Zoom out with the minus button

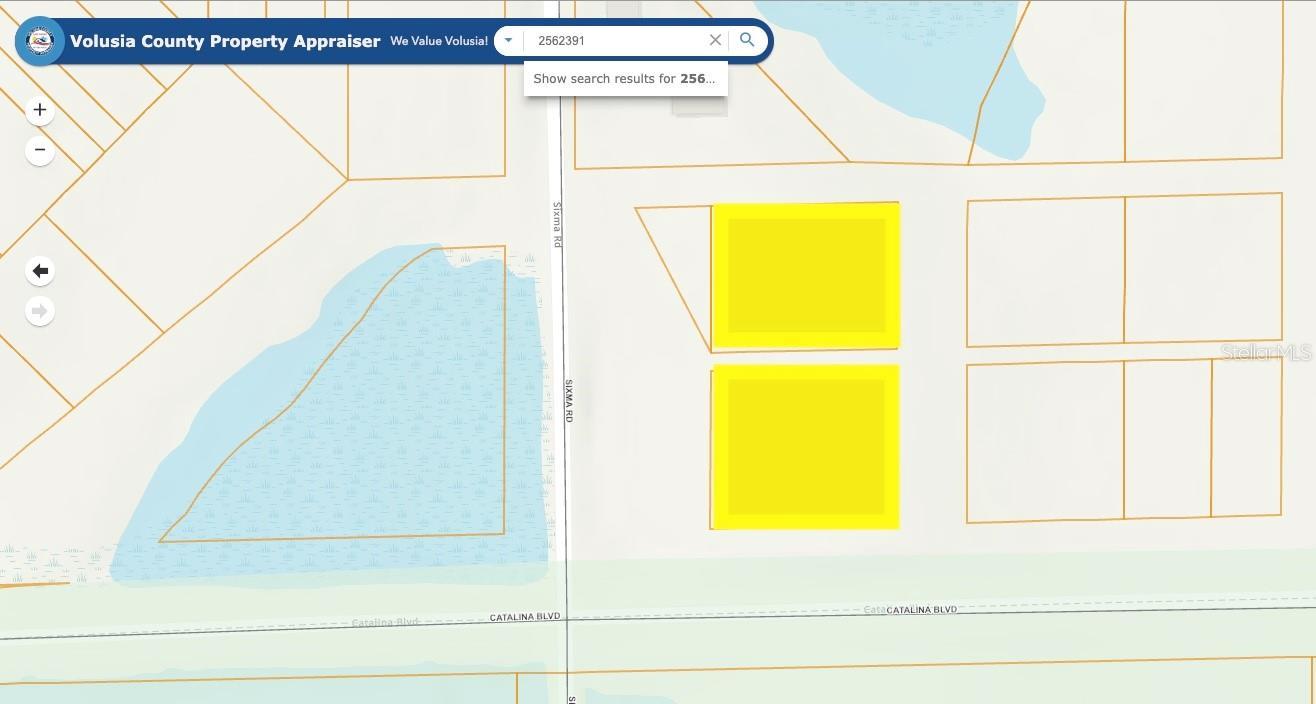point(40,150)
